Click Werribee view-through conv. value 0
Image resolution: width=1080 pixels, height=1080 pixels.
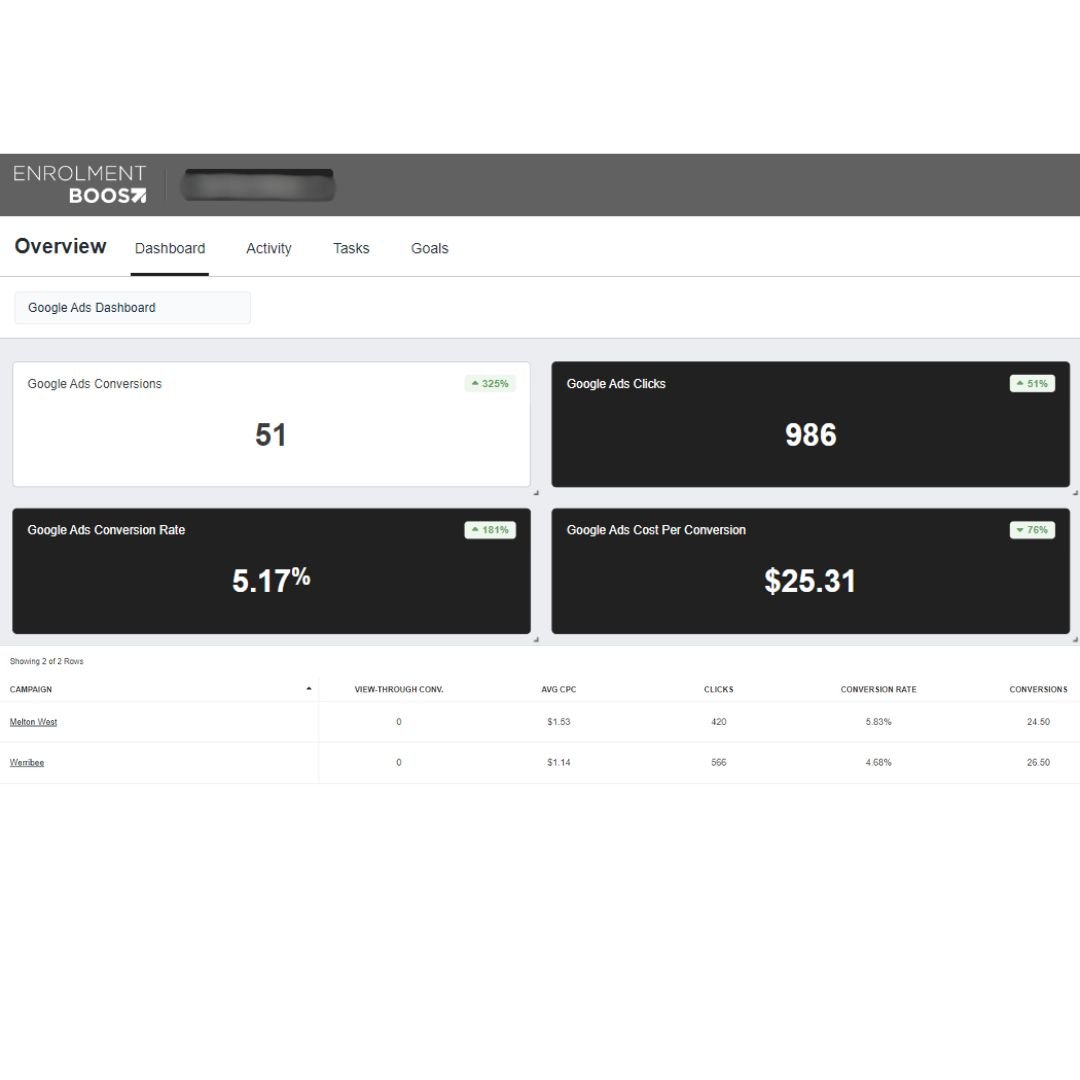pos(399,762)
